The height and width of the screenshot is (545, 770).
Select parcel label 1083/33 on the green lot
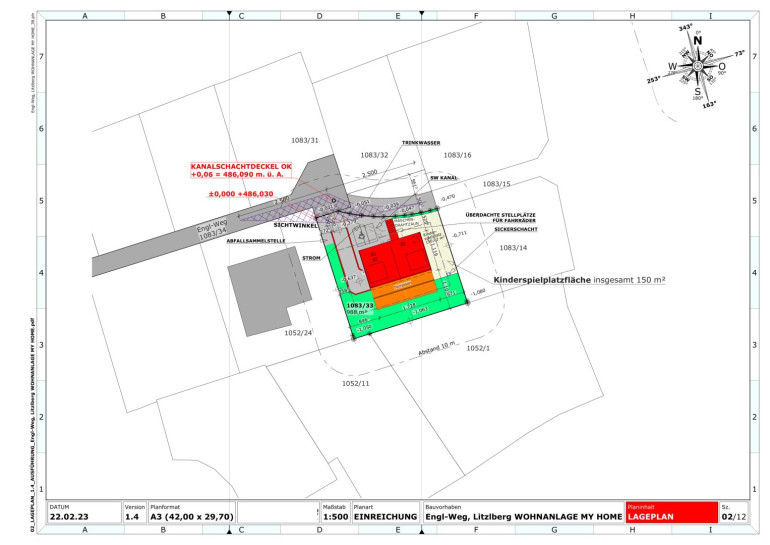[359, 303]
